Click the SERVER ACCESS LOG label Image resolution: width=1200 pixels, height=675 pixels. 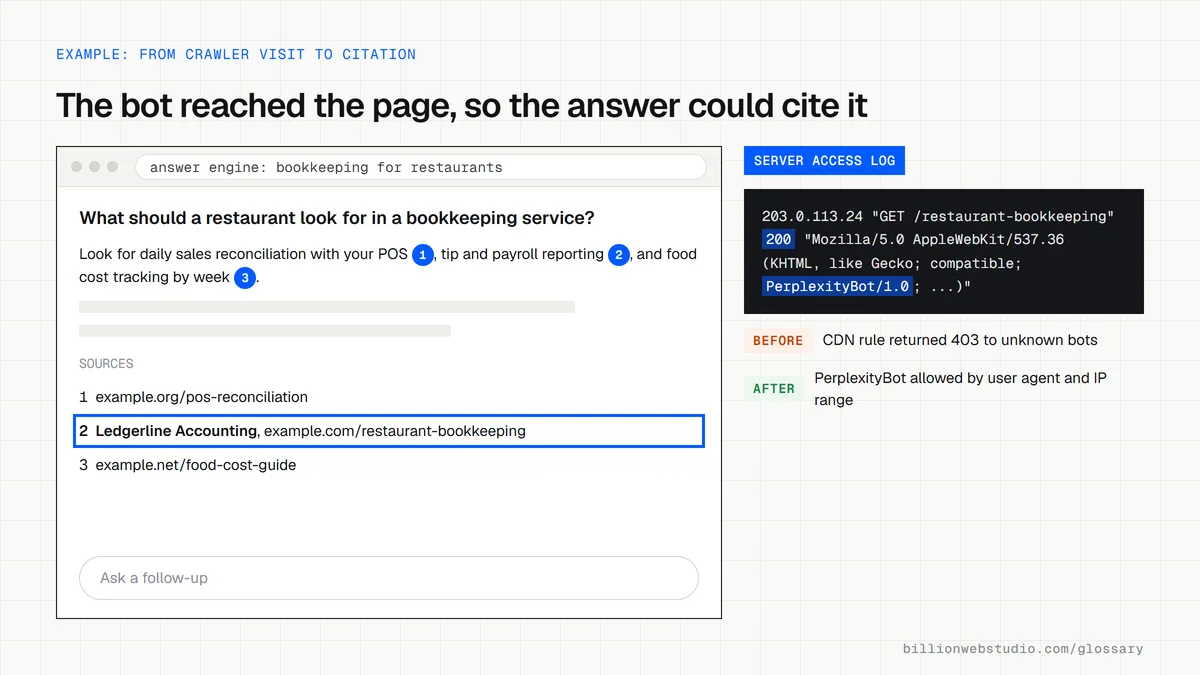tap(824, 160)
